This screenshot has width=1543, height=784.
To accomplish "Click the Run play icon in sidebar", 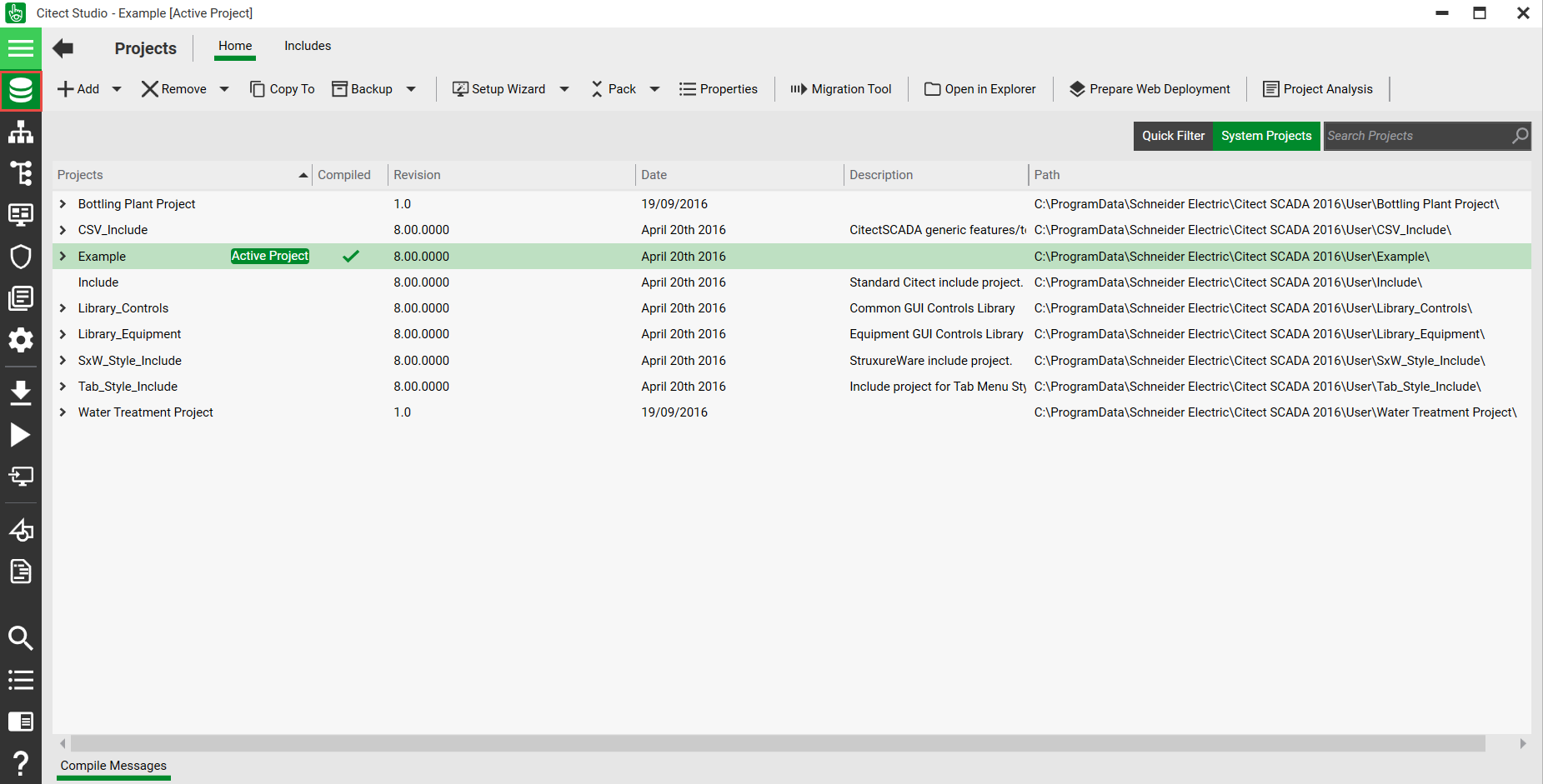I will (20, 435).
